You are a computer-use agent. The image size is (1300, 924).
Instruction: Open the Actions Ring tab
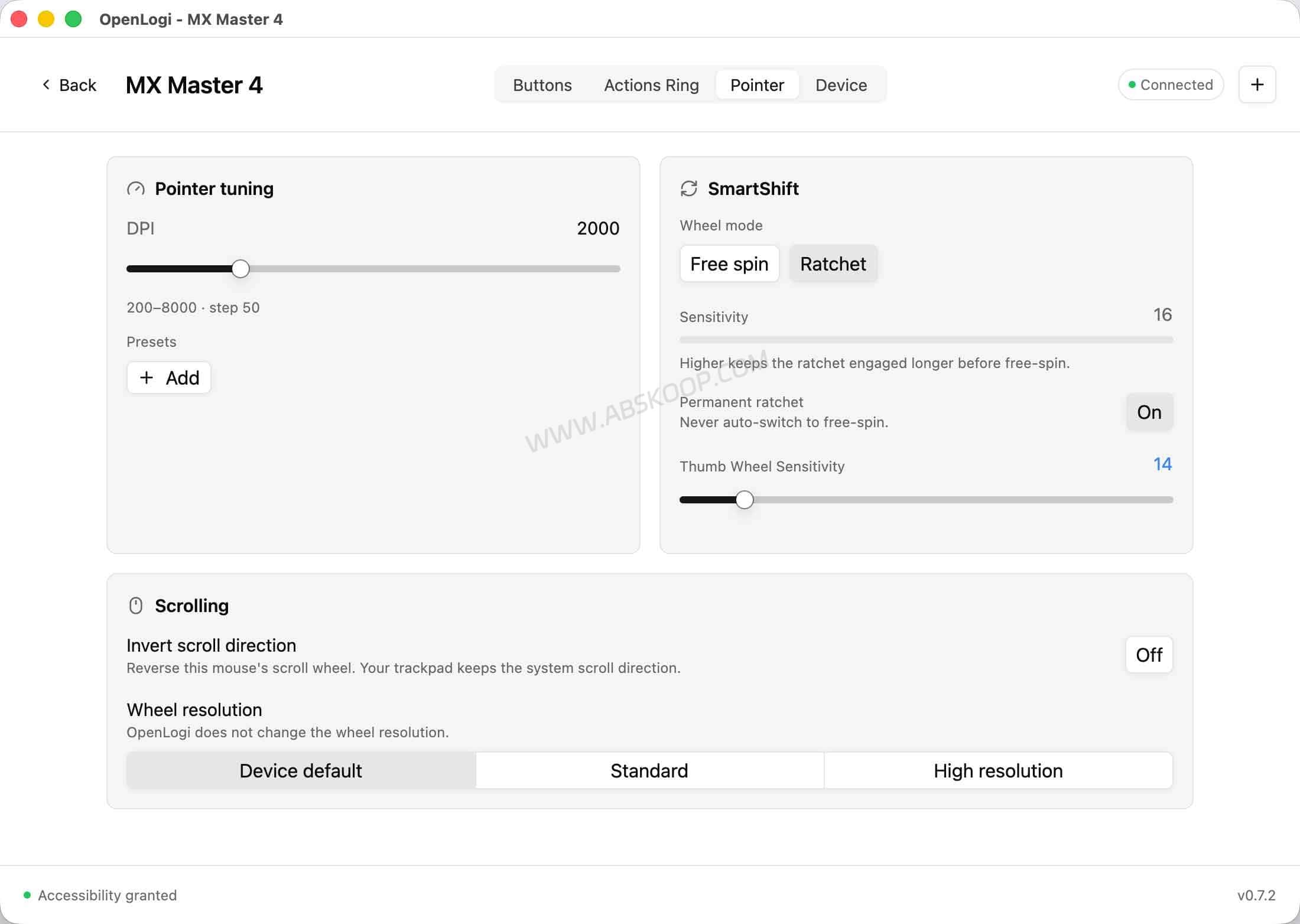651,85
